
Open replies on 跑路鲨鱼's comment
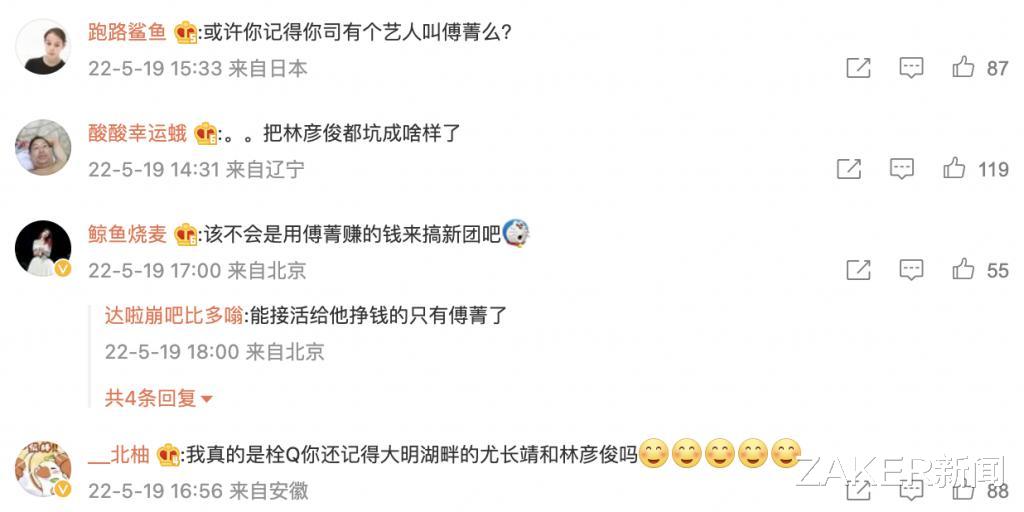(910, 68)
